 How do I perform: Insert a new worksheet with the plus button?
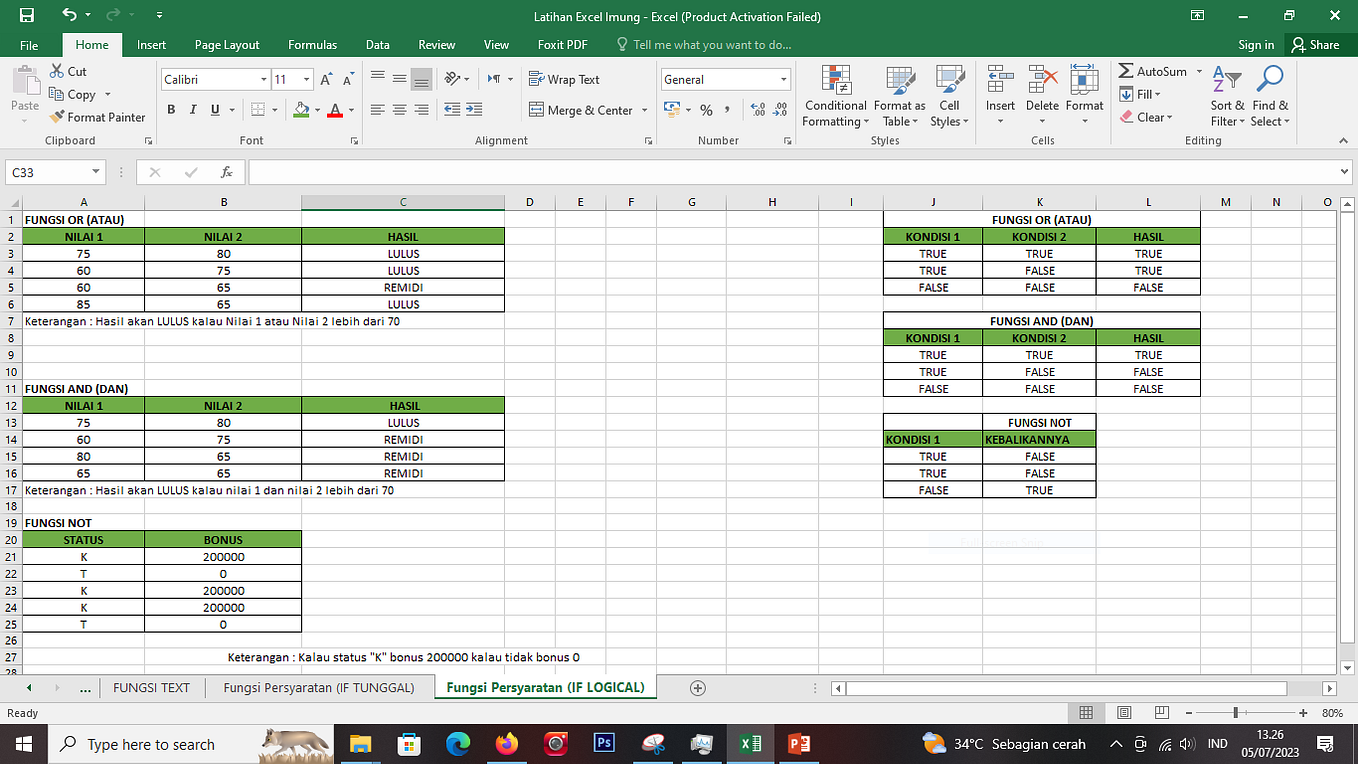(697, 687)
